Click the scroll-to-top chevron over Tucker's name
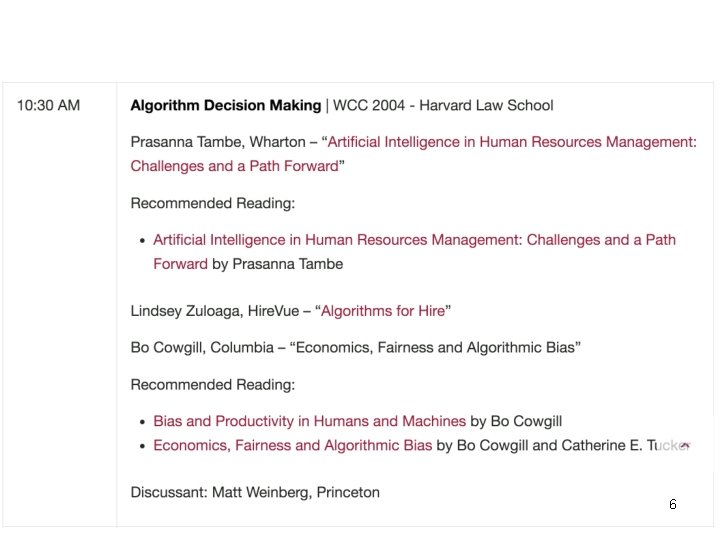The width and height of the screenshot is (720, 540). pyautogui.click(x=685, y=446)
